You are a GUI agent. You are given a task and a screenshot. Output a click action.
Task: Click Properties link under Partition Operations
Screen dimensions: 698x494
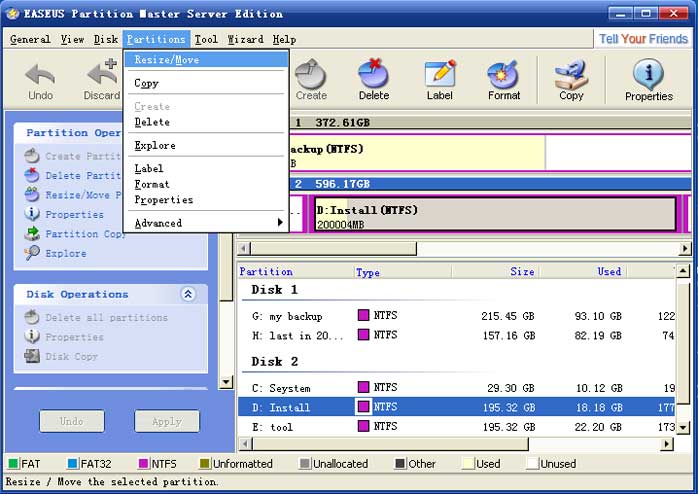[x=74, y=215]
